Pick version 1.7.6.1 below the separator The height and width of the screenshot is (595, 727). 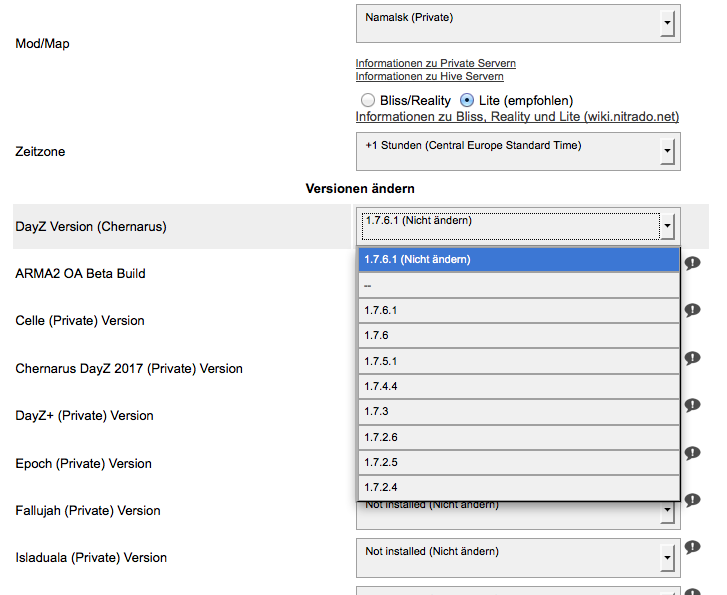coord(519,310)
